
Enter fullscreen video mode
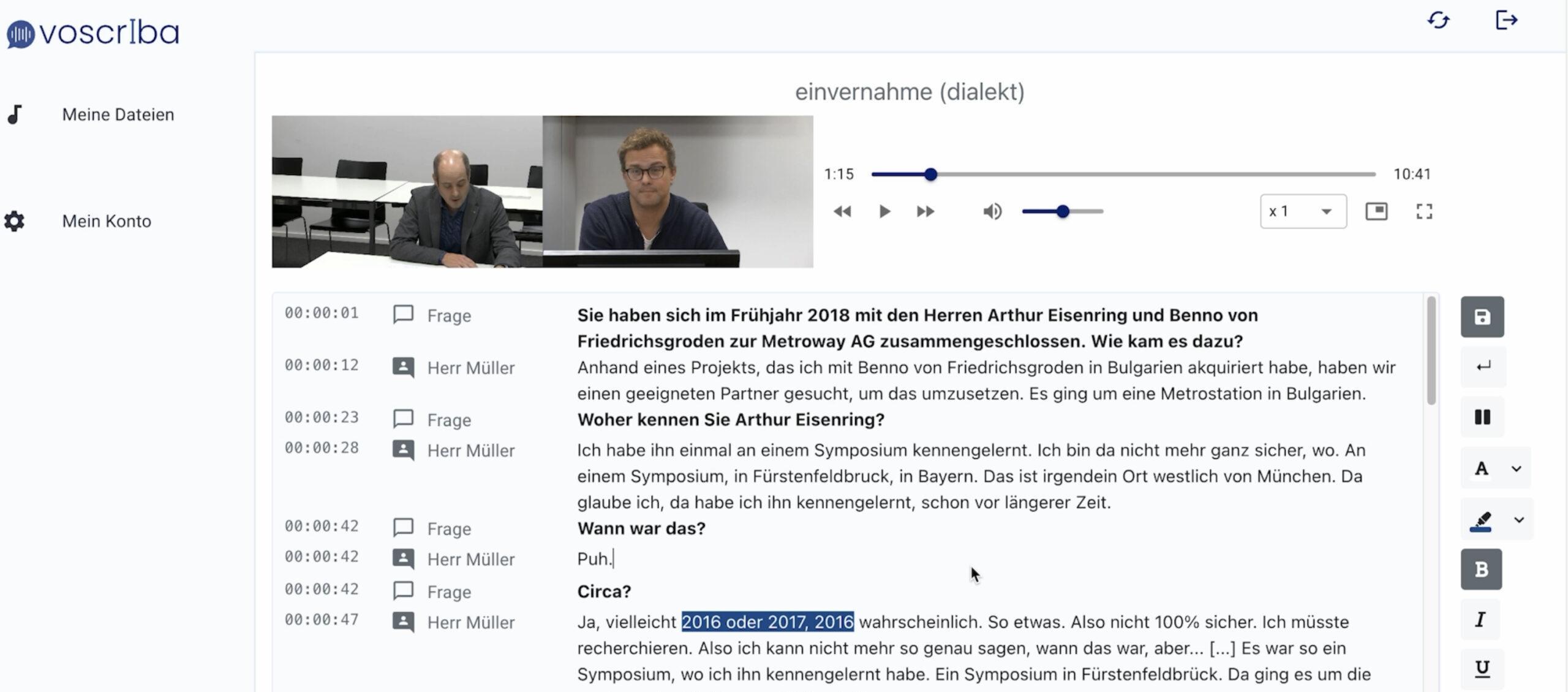pyautogui.click(x=1424, y=211)
